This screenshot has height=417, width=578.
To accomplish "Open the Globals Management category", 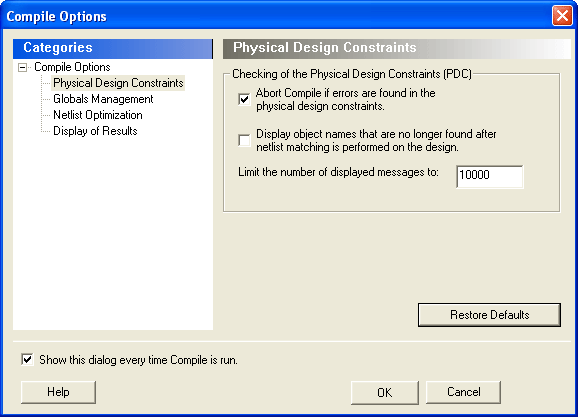I will (103, 99).
